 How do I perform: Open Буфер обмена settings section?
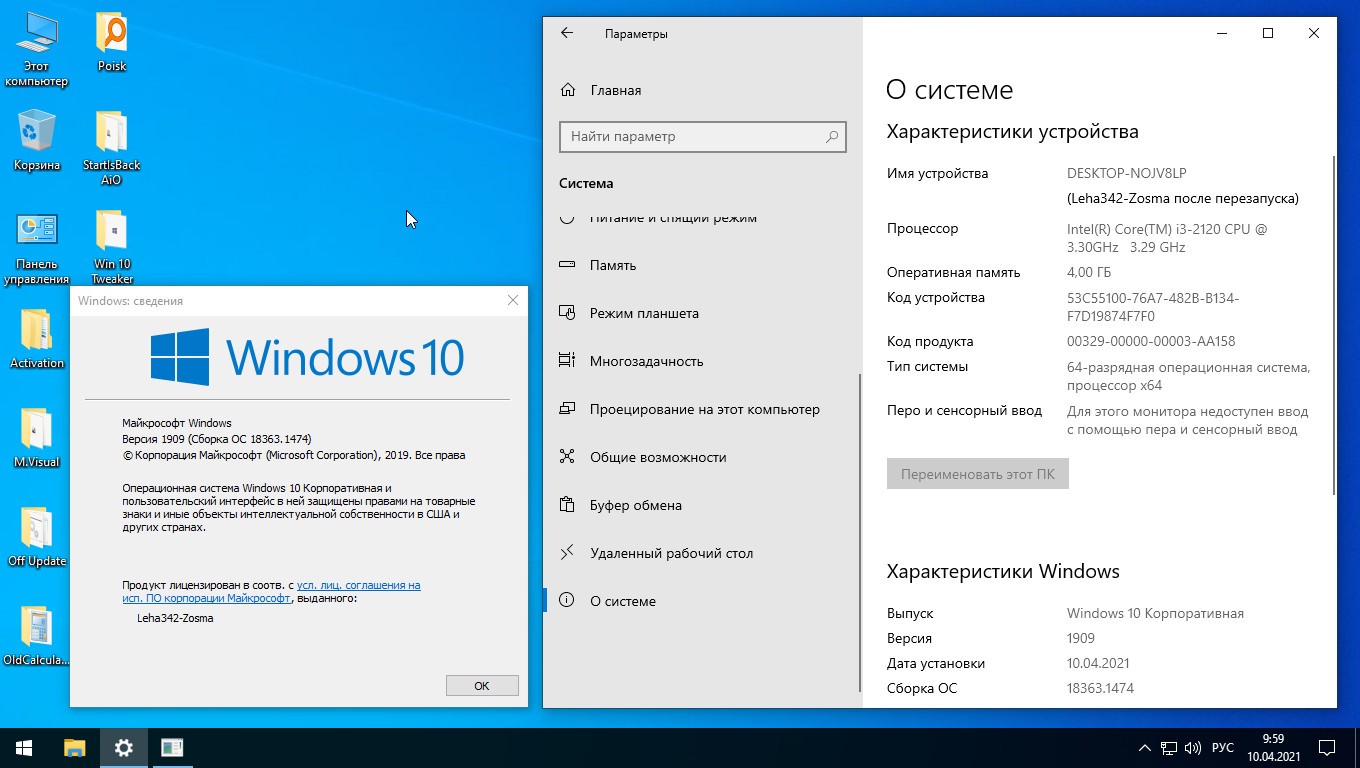(x=635, y=505)
